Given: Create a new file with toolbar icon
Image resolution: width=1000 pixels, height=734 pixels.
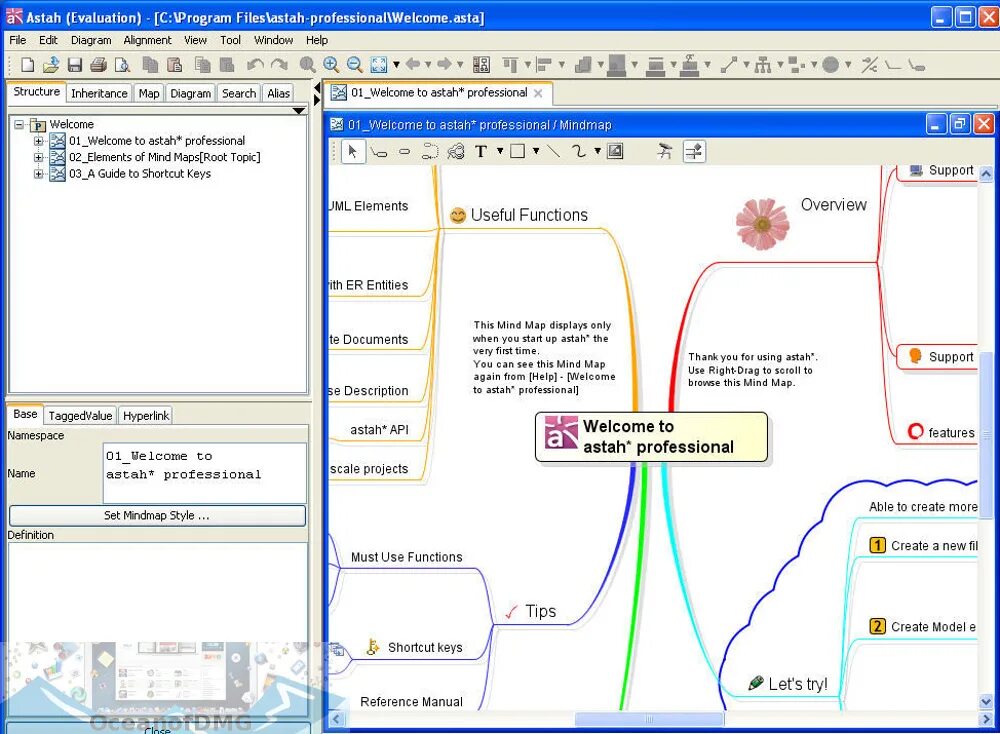Looking at the screenshot, I should [x=27, y=64].
